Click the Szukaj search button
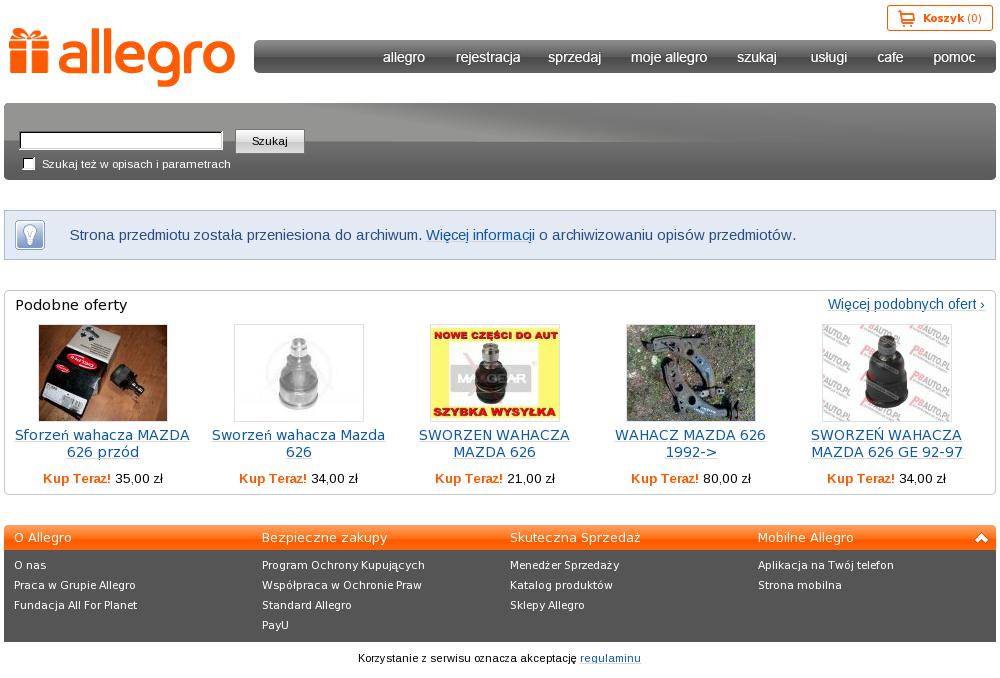Viewport: 1000px width, 678px height. click(270, 141)
